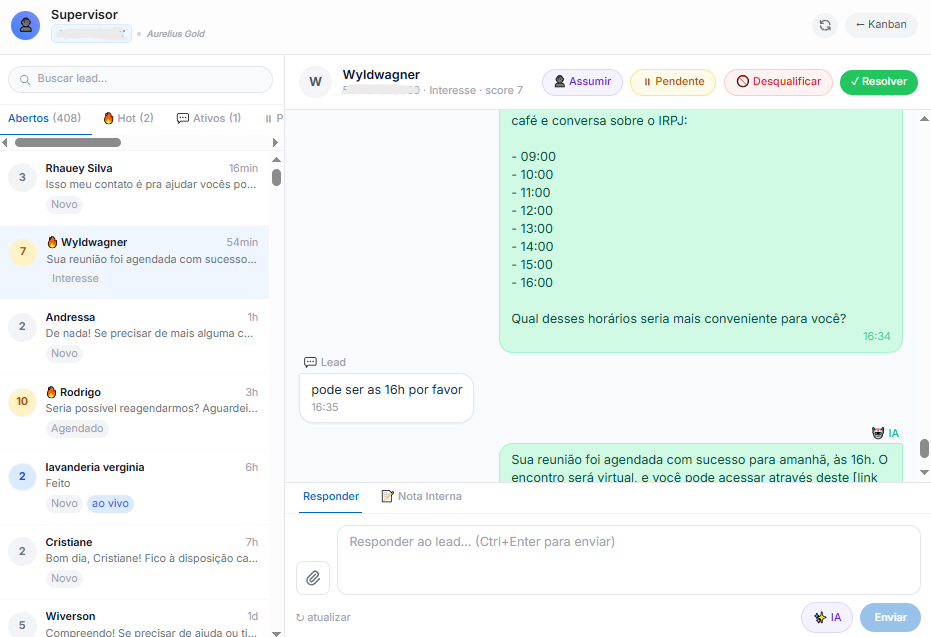Viewport: 931px width, 637px height.
Task: Switch to the Ativos (1) tab
Action: tap(208, 118)
